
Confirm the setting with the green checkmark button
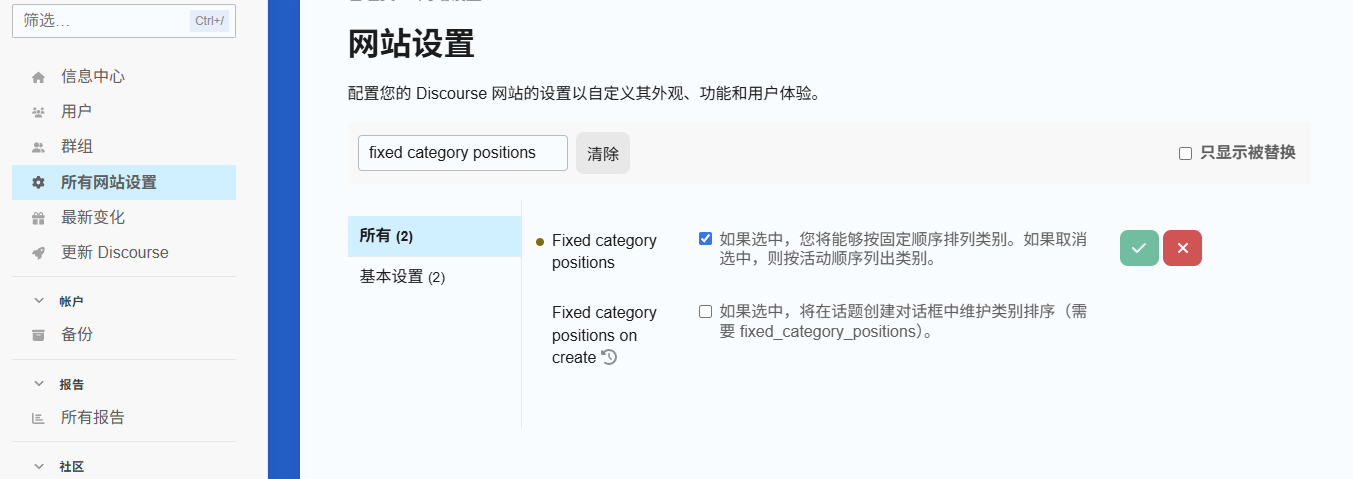(x=1139, y=248)
